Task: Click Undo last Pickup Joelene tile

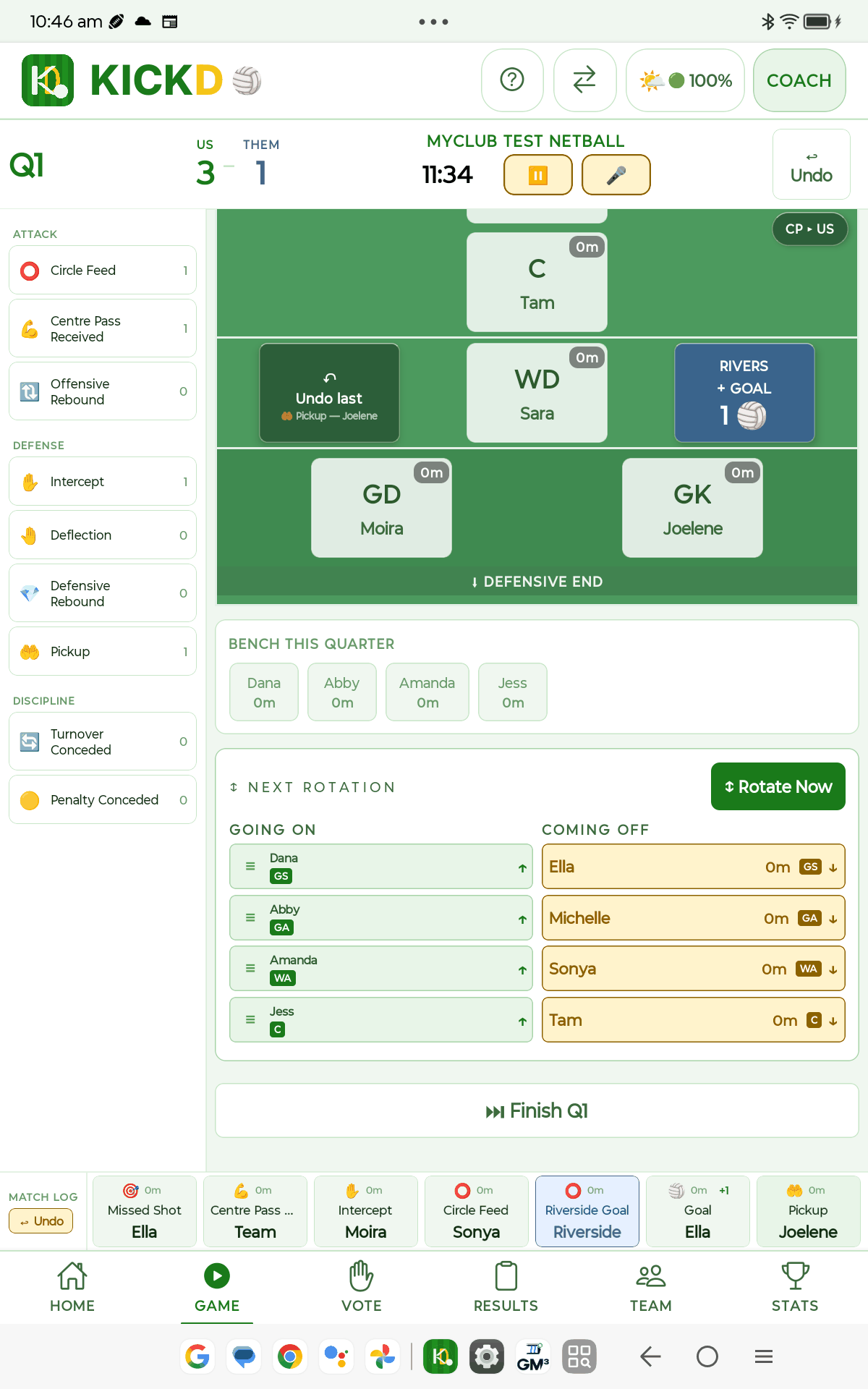Action: (329, 393)
